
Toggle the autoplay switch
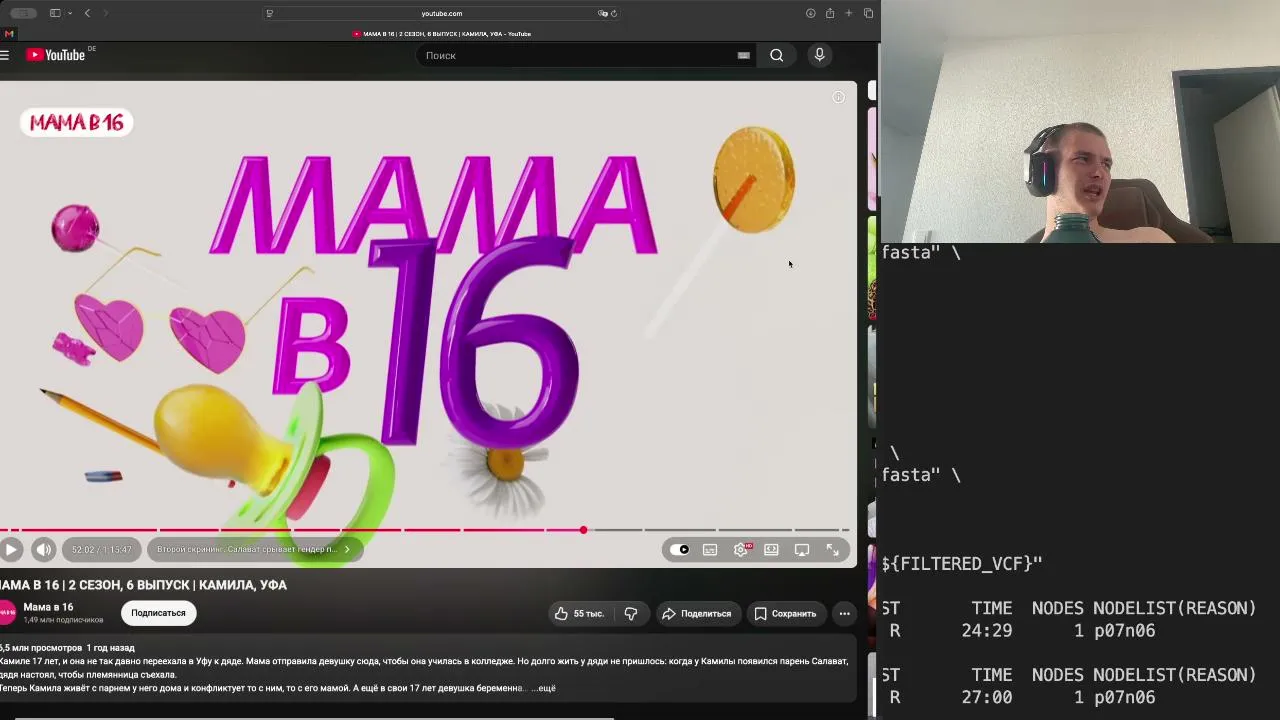(x=679, y=549)
